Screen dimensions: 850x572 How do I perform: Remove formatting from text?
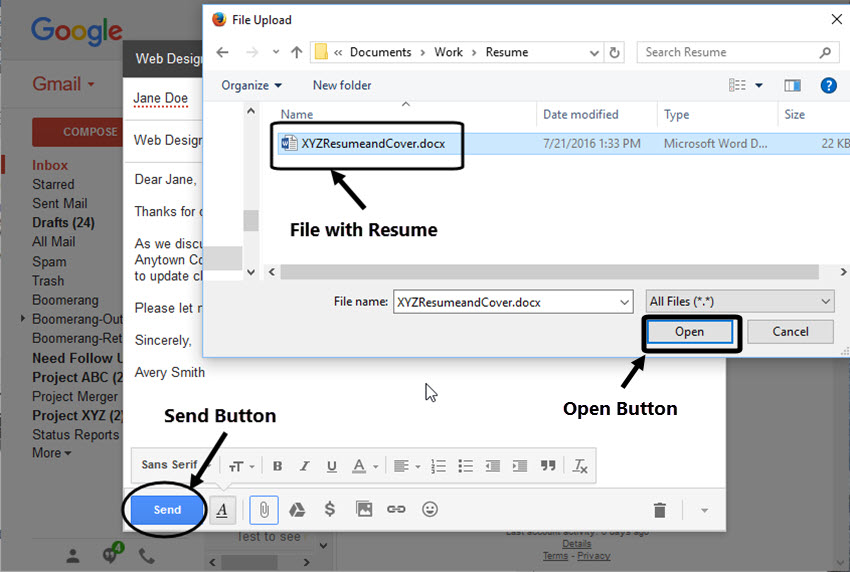(x=580, y=466)
